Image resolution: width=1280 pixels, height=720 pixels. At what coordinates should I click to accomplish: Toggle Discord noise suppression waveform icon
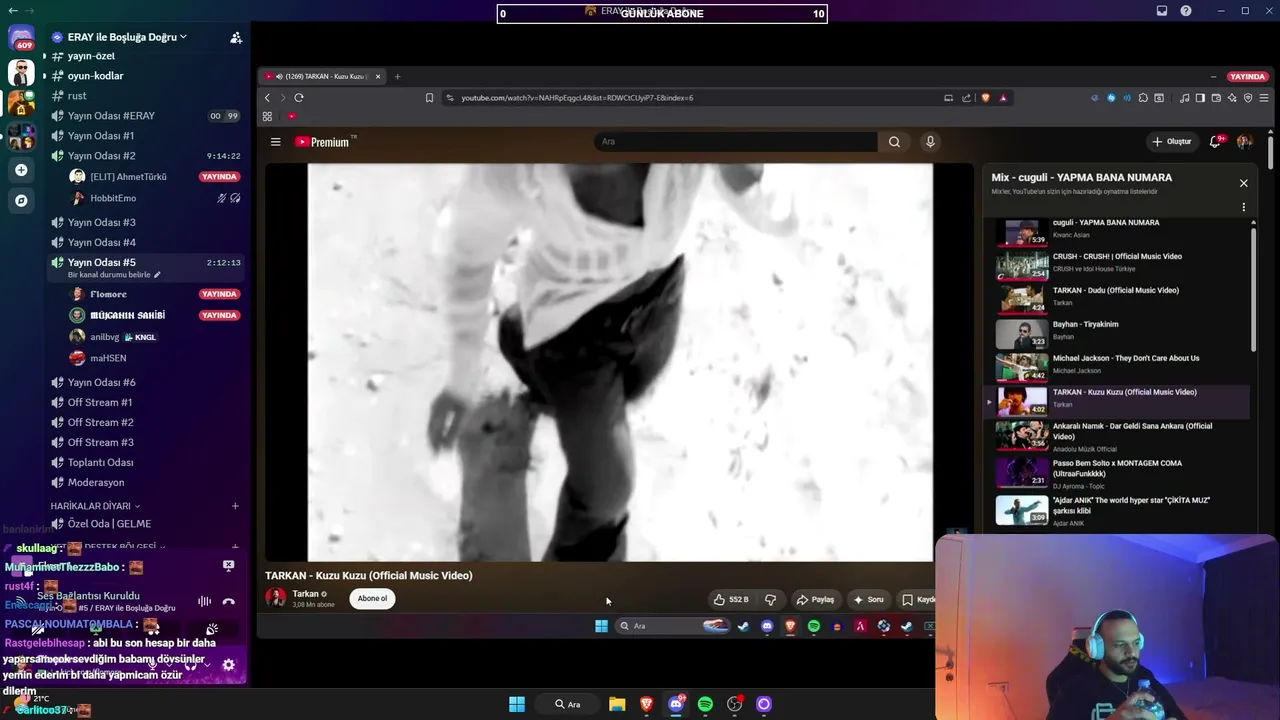[205, 601]
